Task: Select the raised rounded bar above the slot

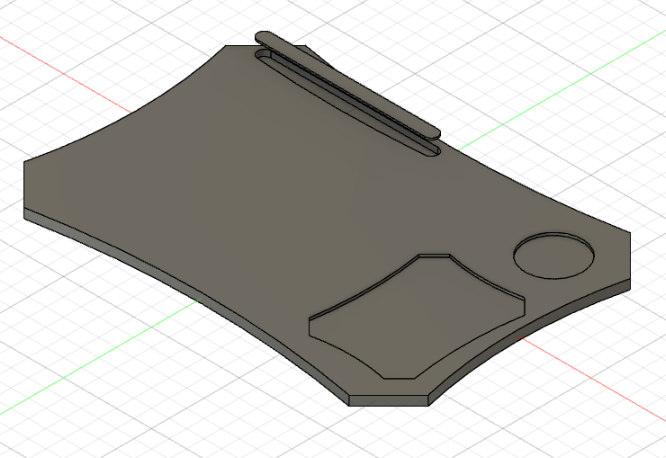Action: 346,84
